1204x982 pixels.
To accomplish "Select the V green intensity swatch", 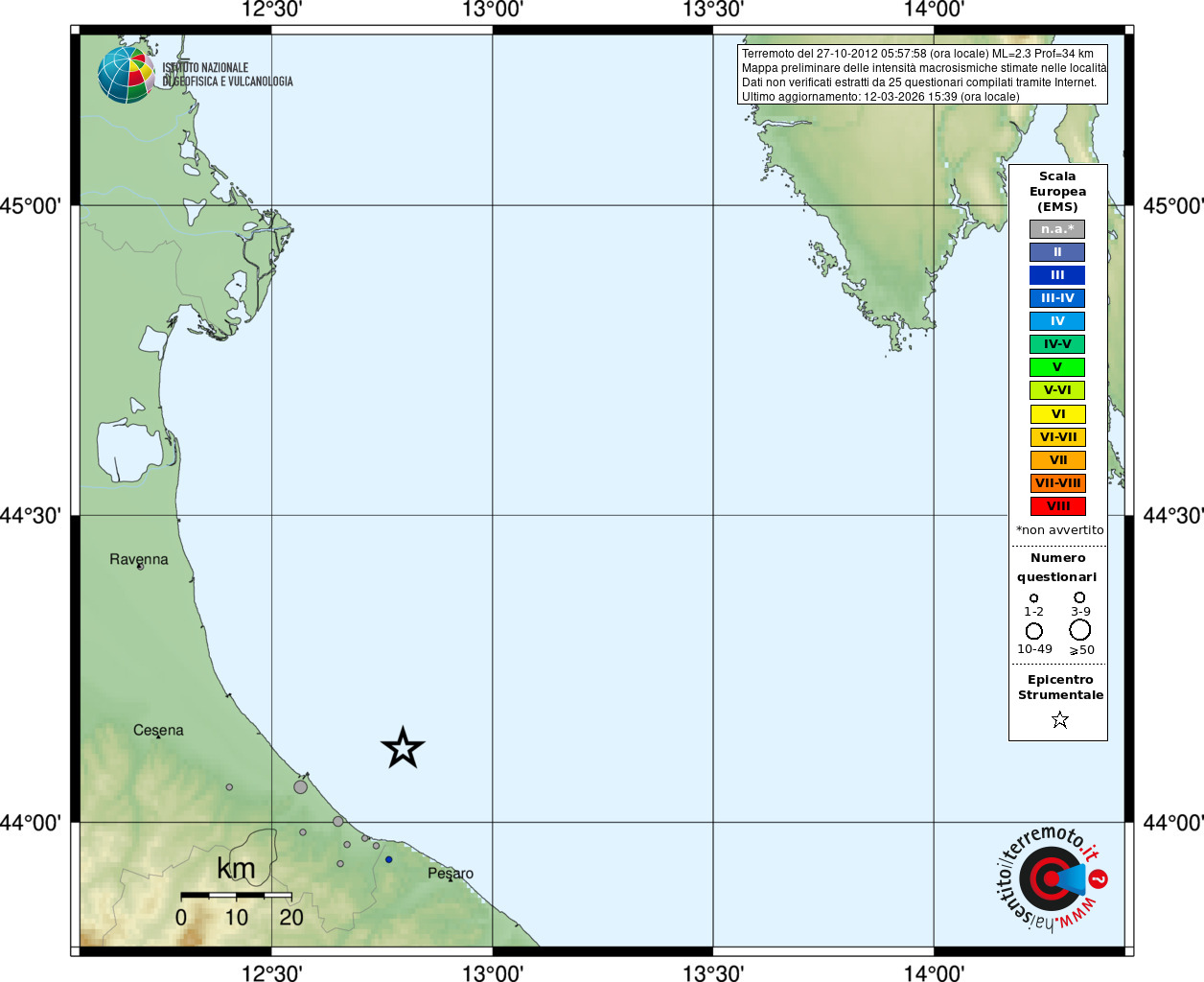I will [1057, 367].
